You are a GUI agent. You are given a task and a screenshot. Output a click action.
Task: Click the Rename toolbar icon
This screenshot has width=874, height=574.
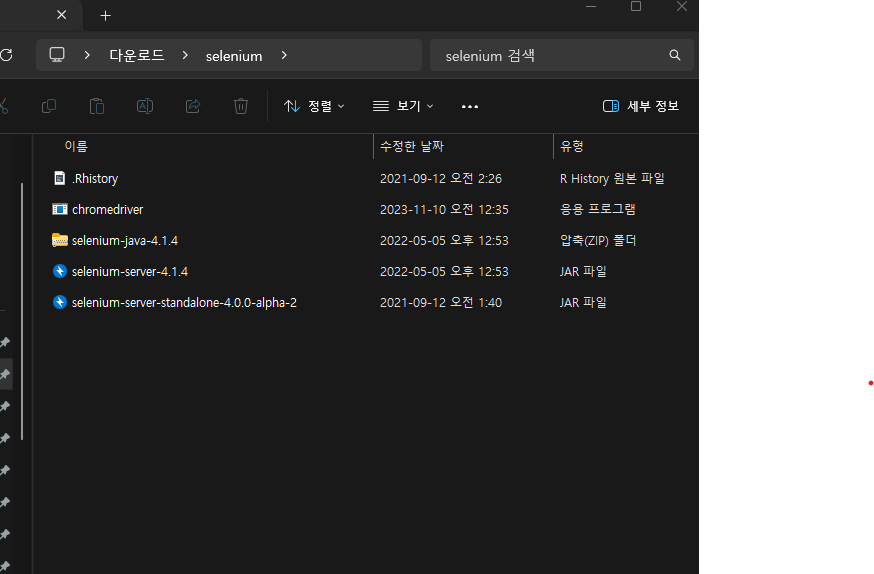(x=145, y=106)
